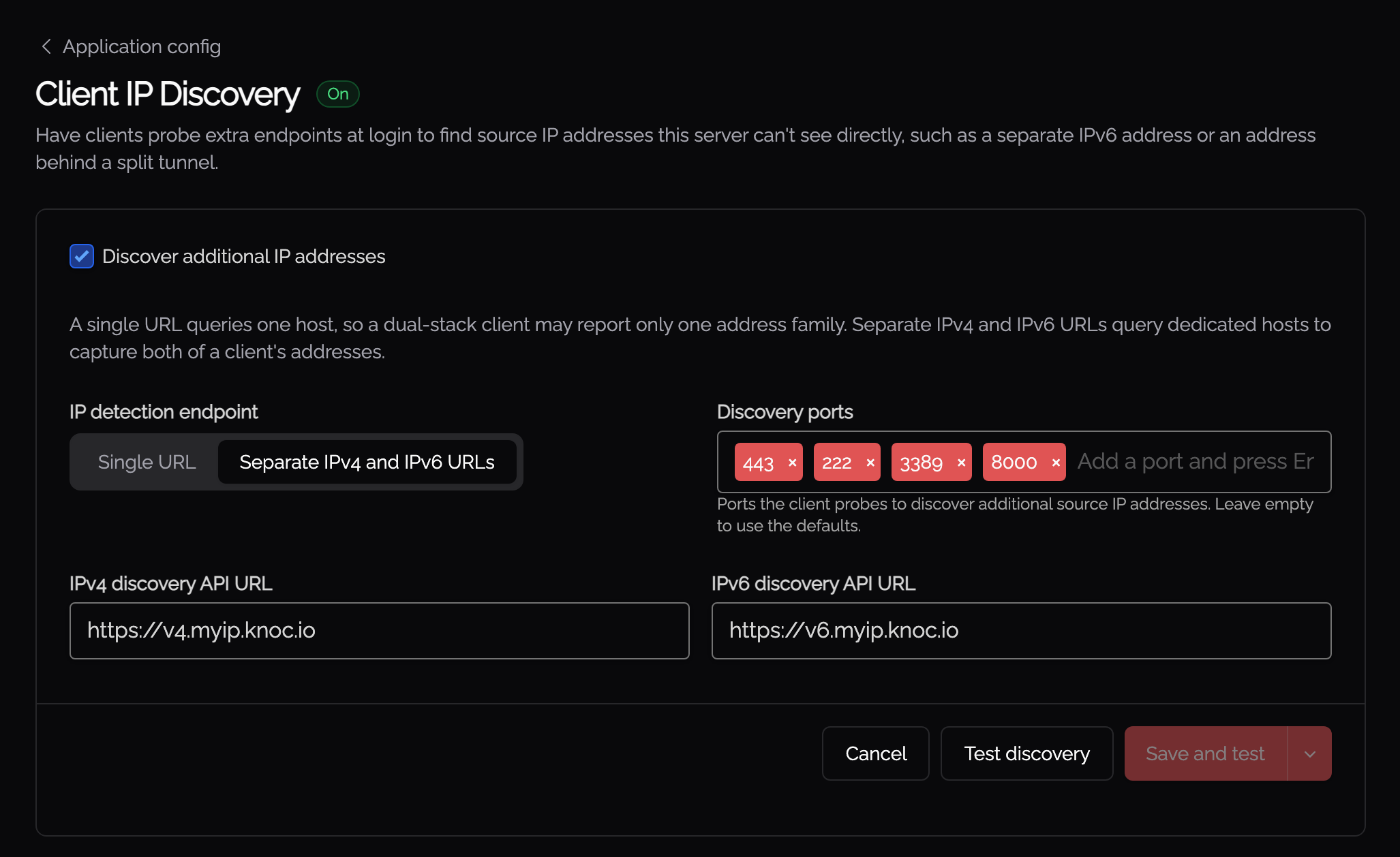Click the Save and test button
The width and height of the screenshot is (1400, 857).
coord(1205,753)
